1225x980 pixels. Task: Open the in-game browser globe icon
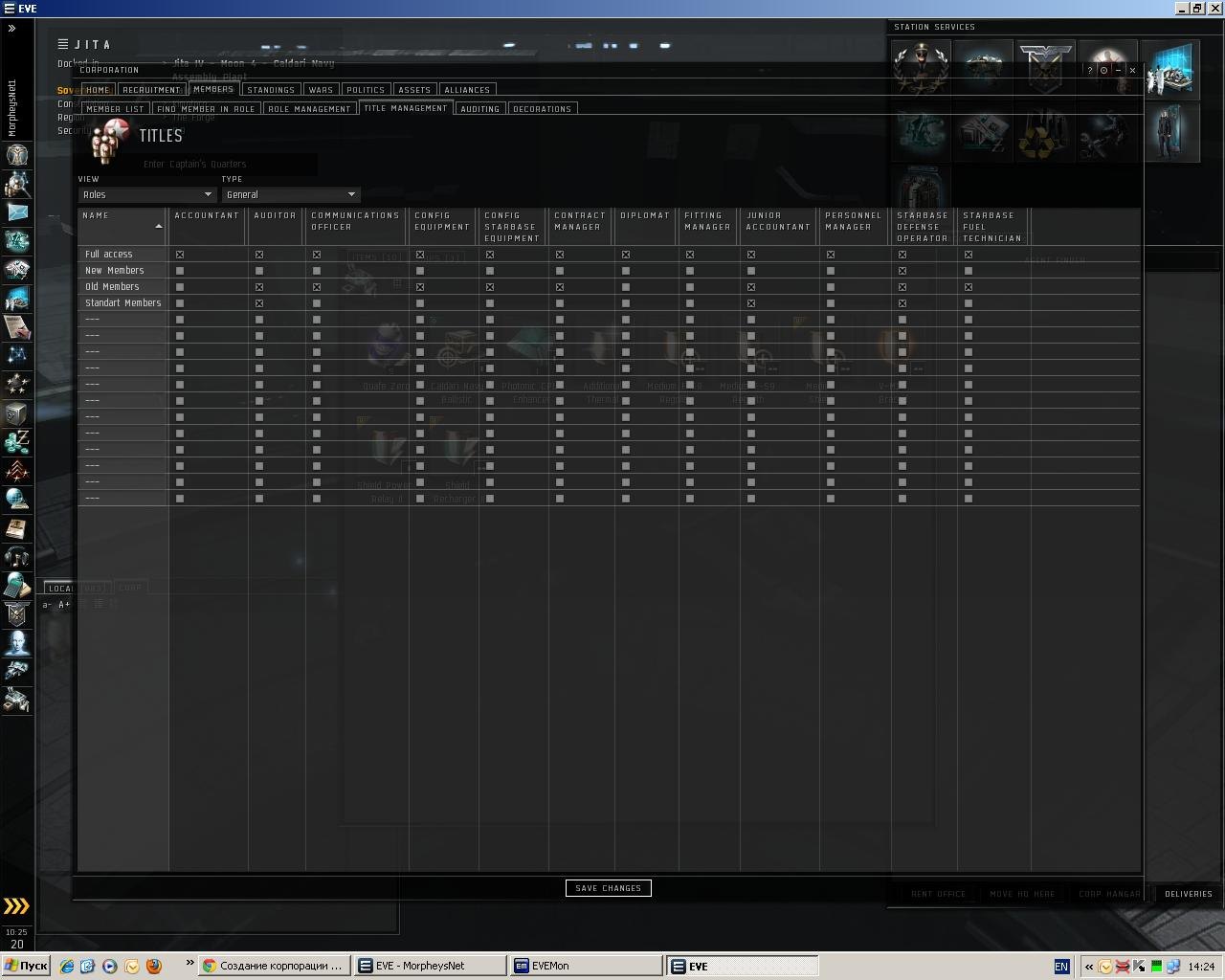(x=17, y=500)
